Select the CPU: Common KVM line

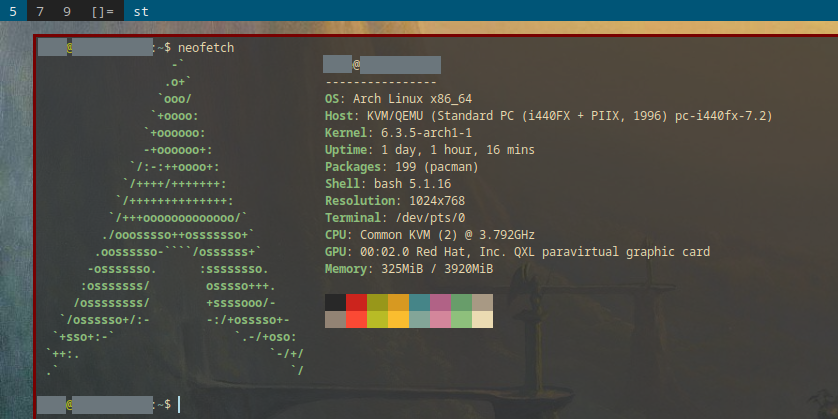pos(430,235)
